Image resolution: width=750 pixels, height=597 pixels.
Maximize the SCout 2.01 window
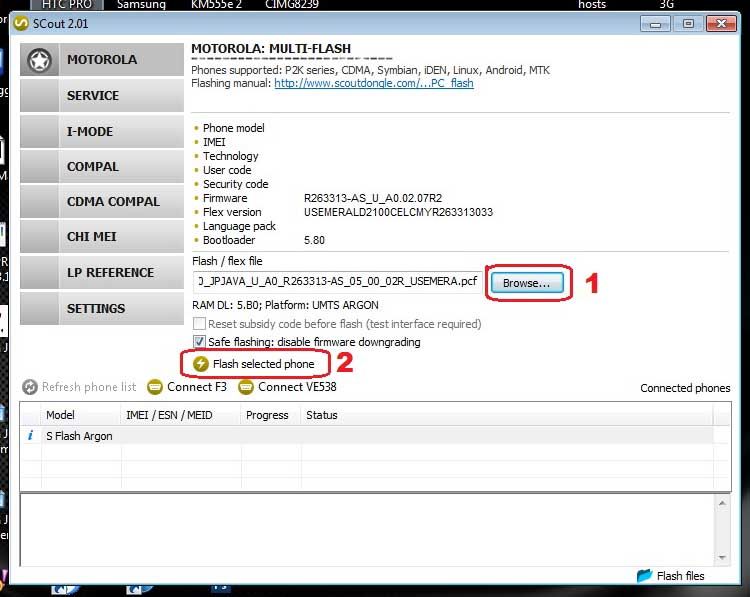(x=688, y=24)
